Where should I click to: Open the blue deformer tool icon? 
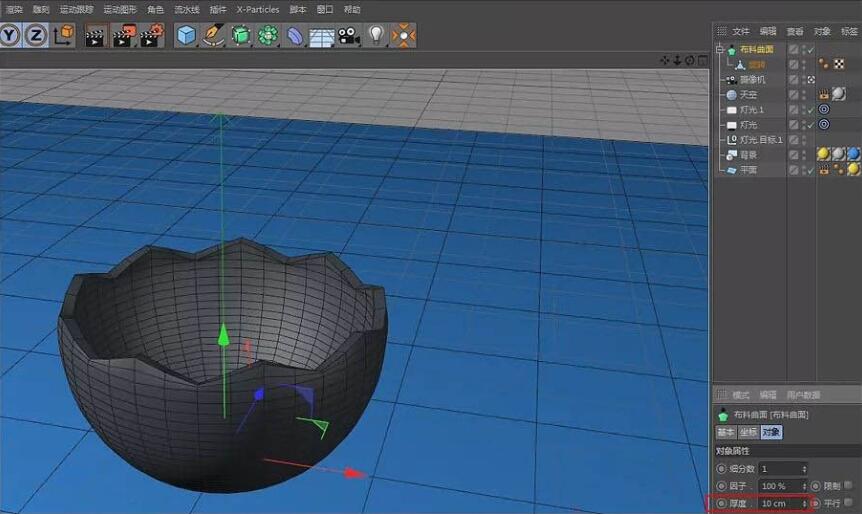point(295,36)
